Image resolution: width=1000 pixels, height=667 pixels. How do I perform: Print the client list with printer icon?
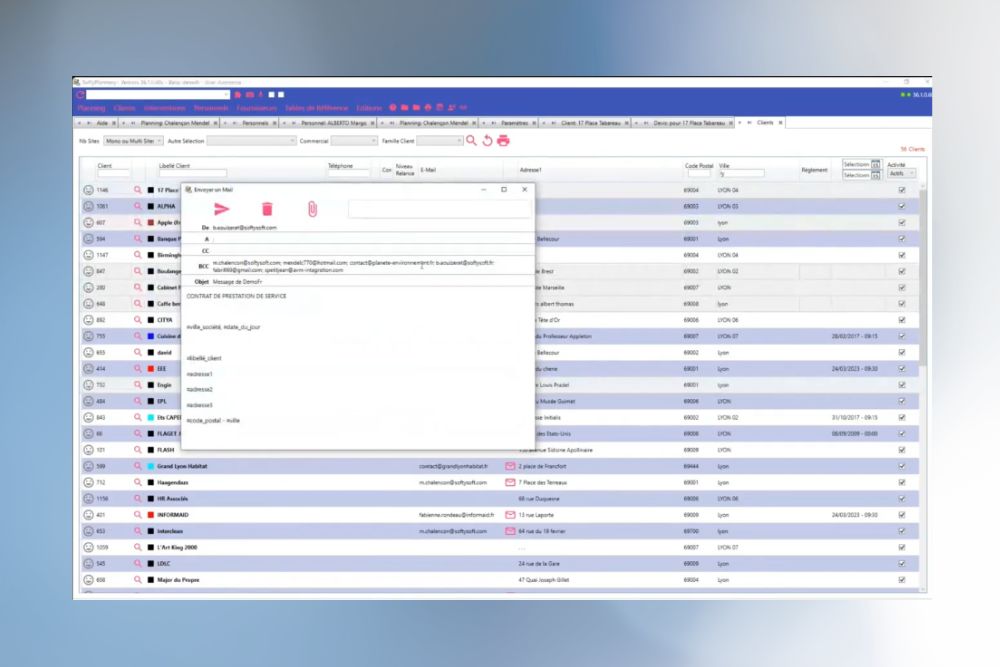point(503,141)
